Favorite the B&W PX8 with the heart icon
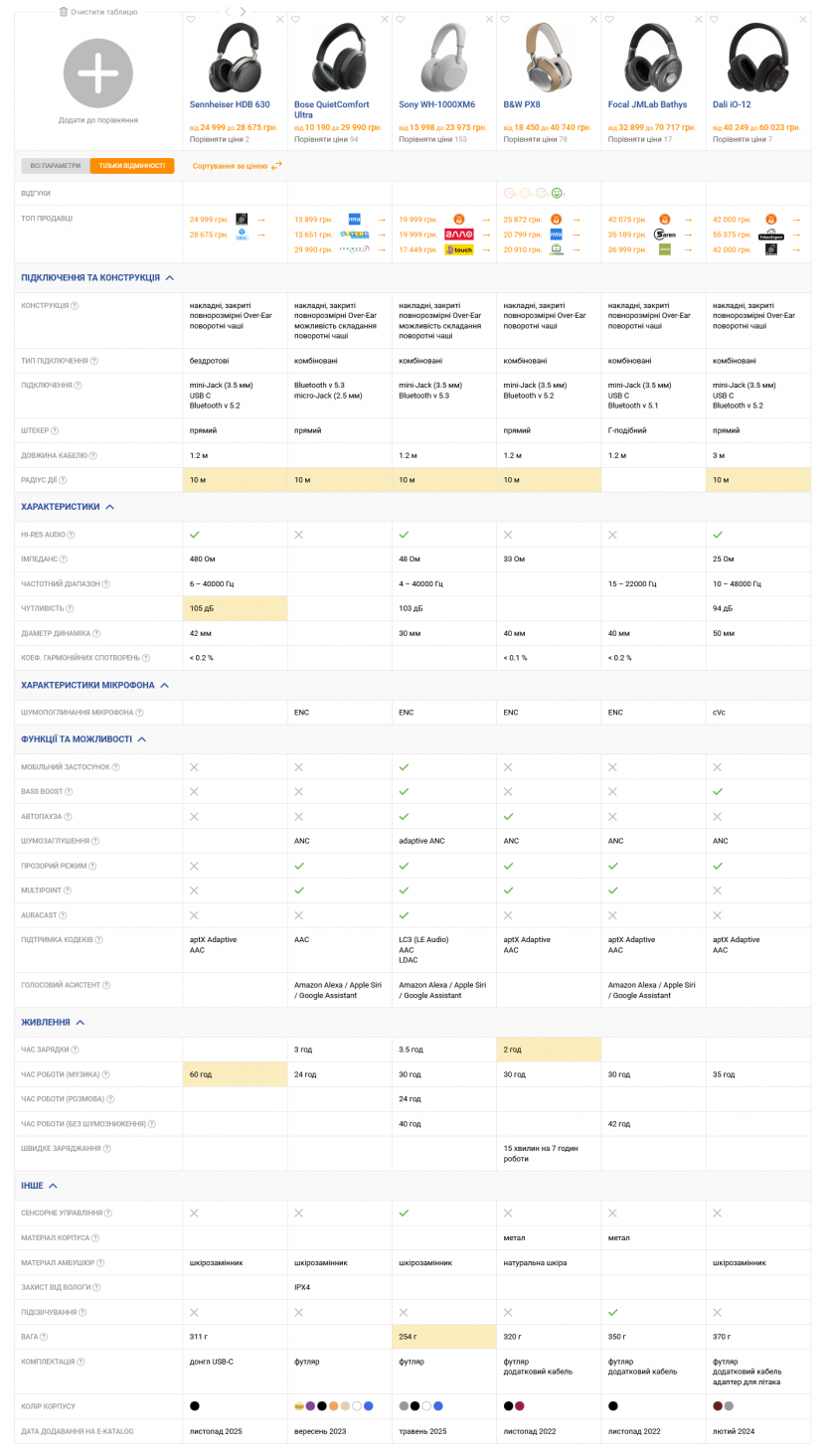 coord(505,19)
